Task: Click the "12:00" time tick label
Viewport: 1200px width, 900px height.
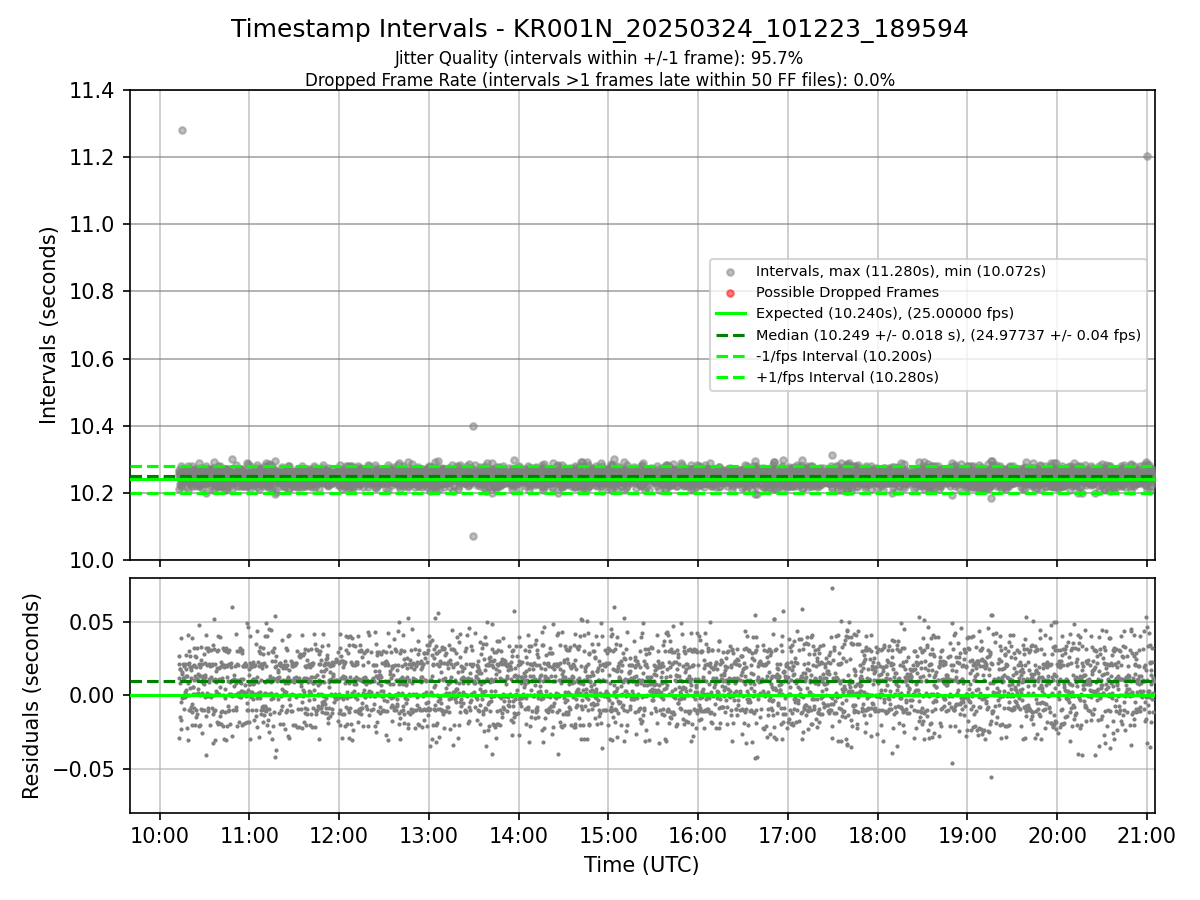Action: (339, 834)
